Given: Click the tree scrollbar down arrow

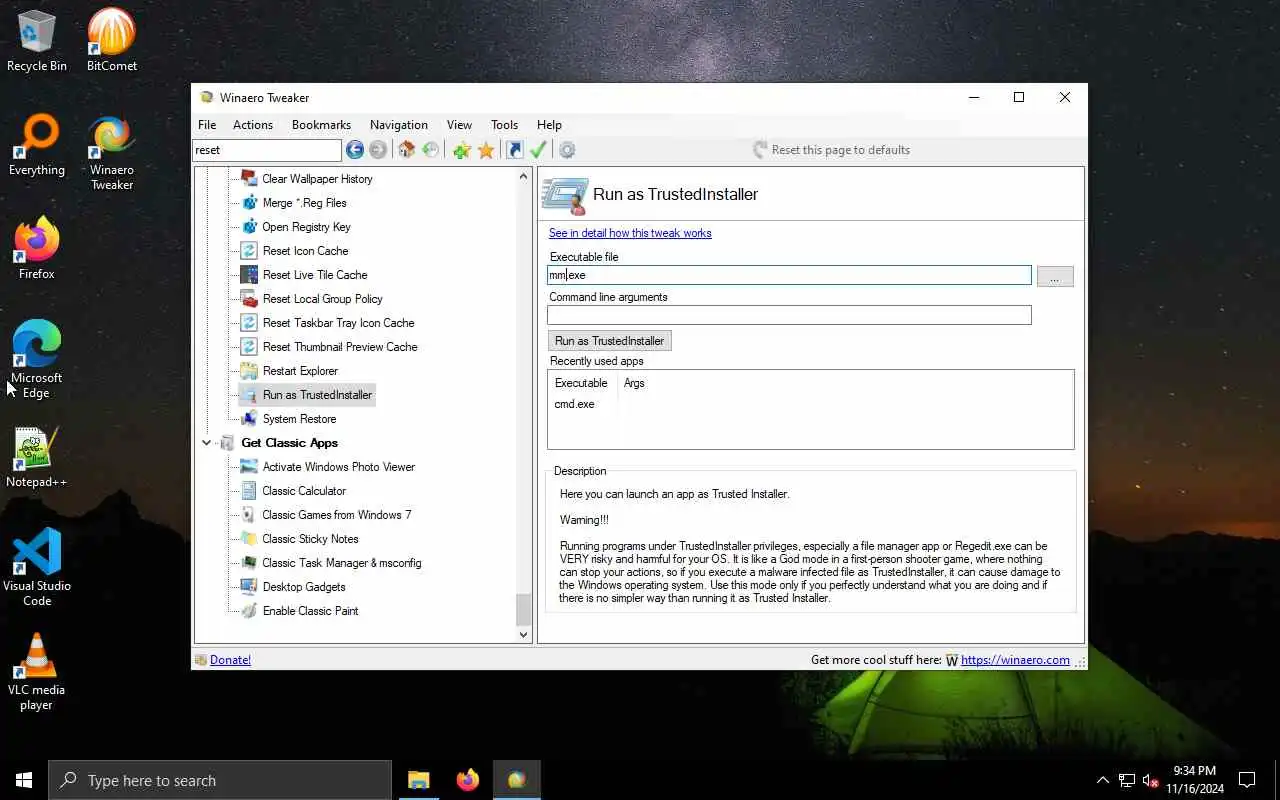Looking at the screenshot, I should (x=523, y=634).
